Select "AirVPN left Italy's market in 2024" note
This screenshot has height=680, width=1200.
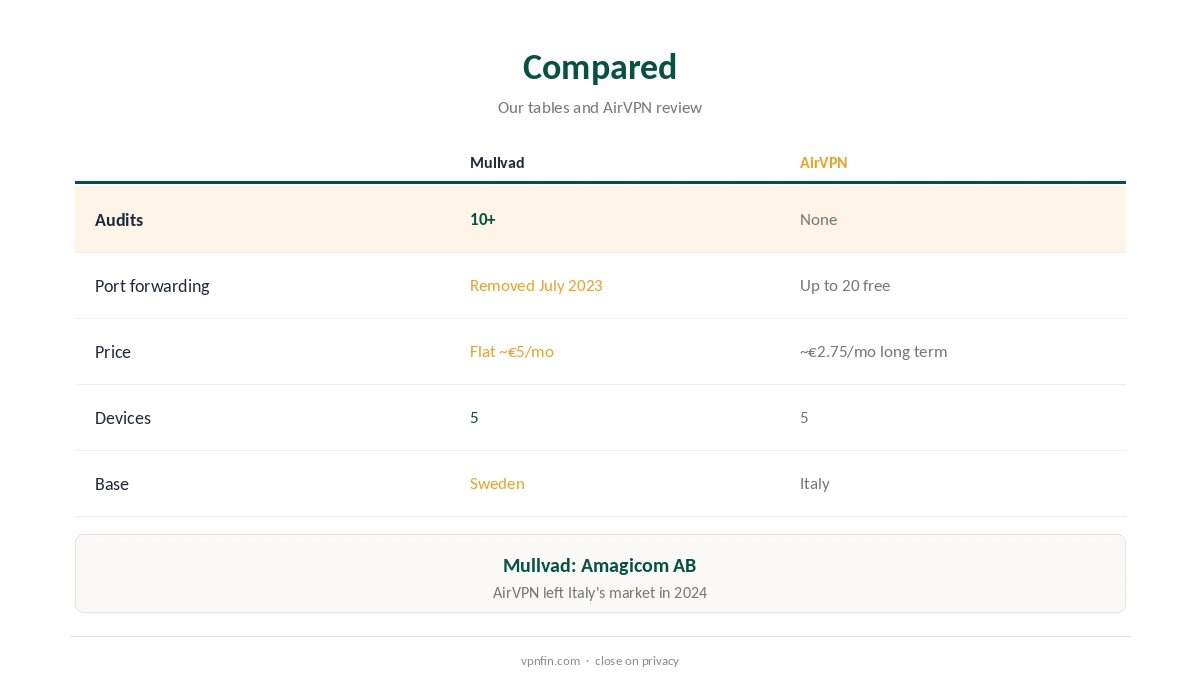tap(600, 592)
